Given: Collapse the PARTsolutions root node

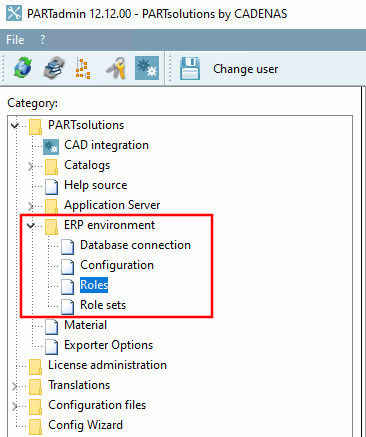Looking at the screenshot, I should click(x=15, y=126).
